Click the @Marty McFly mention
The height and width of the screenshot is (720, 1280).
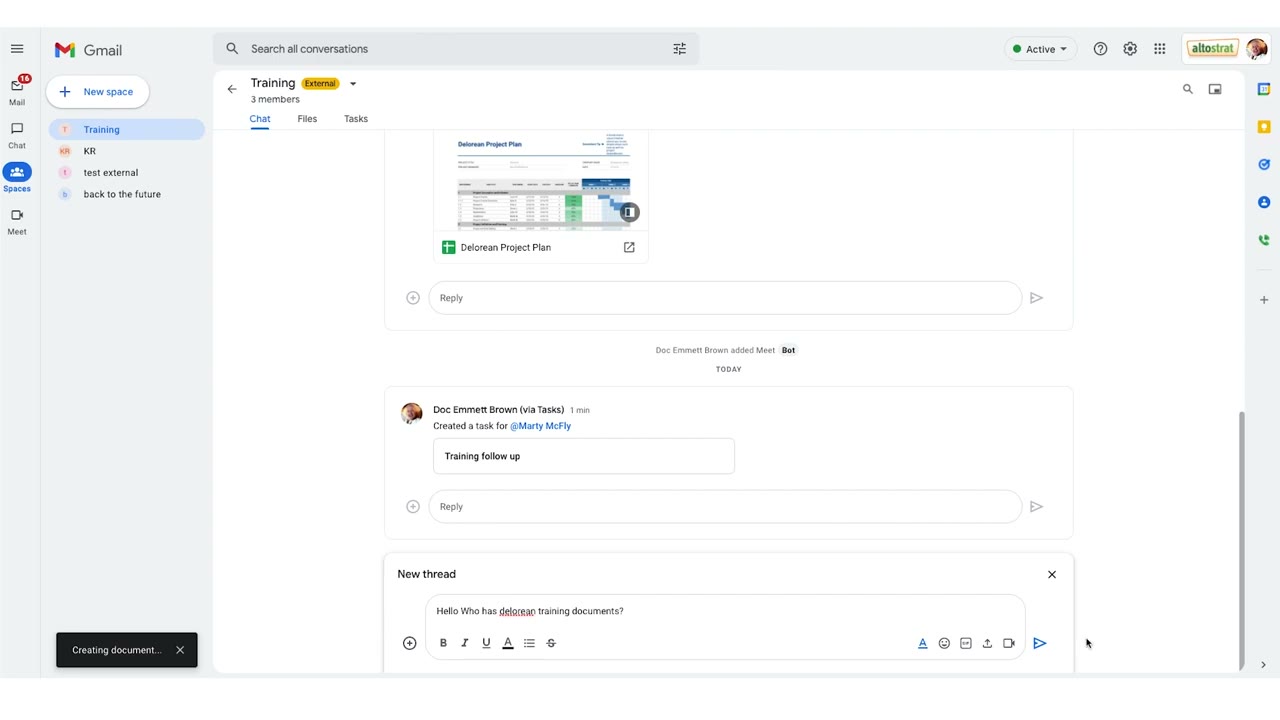(540, 426)
